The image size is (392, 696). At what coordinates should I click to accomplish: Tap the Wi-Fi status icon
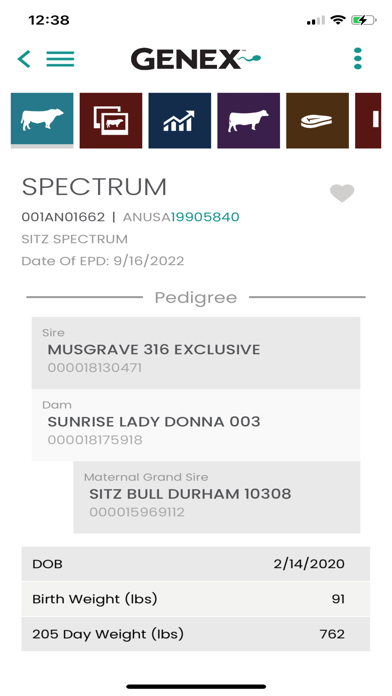point(338,20)
